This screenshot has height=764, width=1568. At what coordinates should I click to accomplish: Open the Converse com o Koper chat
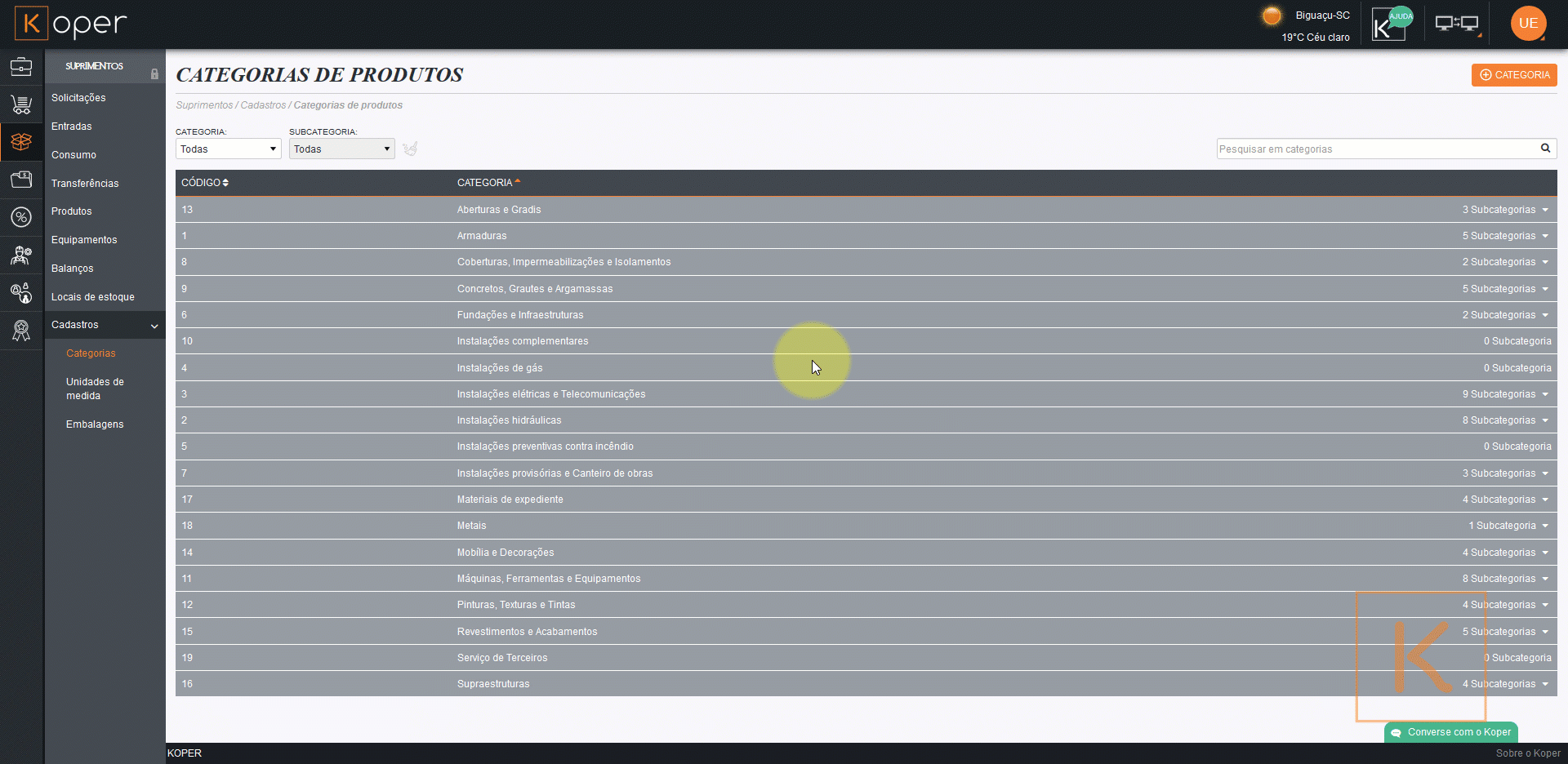pyautogui.click(x=1451, y=732)
